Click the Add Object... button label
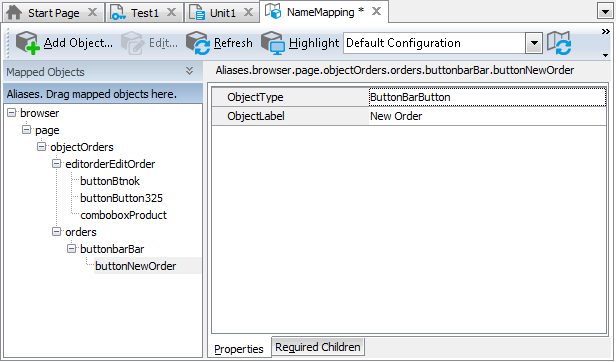Image resolution: width=616 pixels, height=362 pixels. pyautogui.click(x=78, y=43)
